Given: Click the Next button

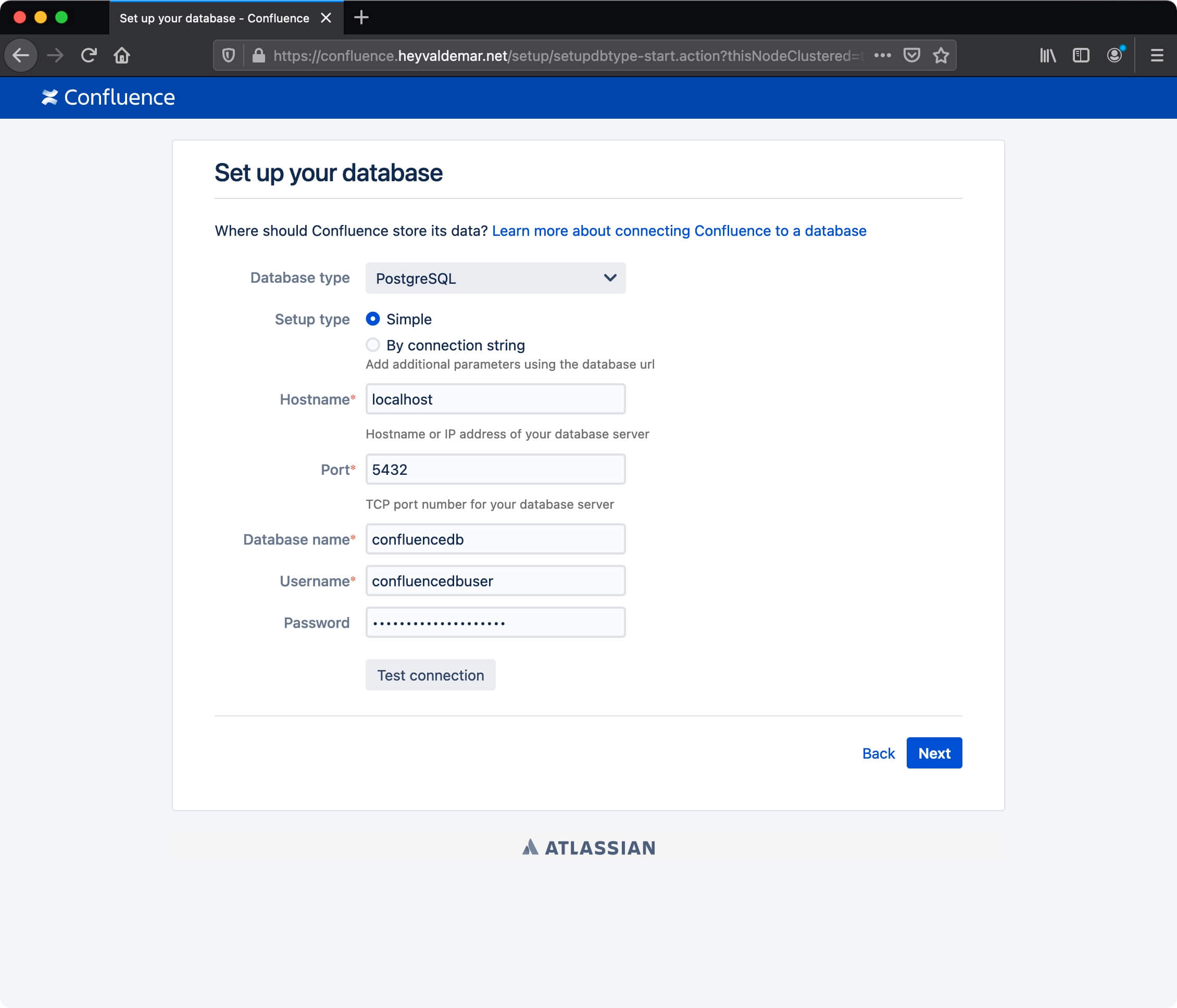Looking at the screenshot, I should coord(934,753).
